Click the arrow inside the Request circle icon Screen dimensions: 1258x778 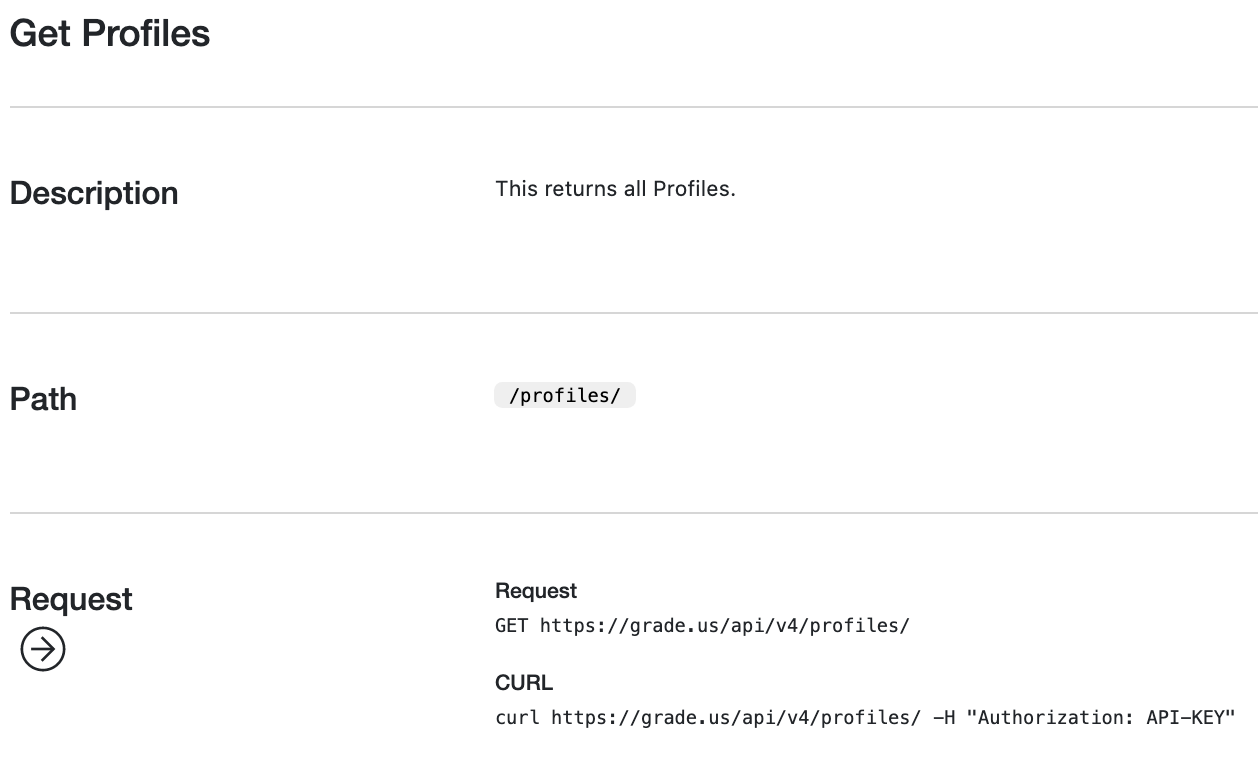[x=44, y=648]
